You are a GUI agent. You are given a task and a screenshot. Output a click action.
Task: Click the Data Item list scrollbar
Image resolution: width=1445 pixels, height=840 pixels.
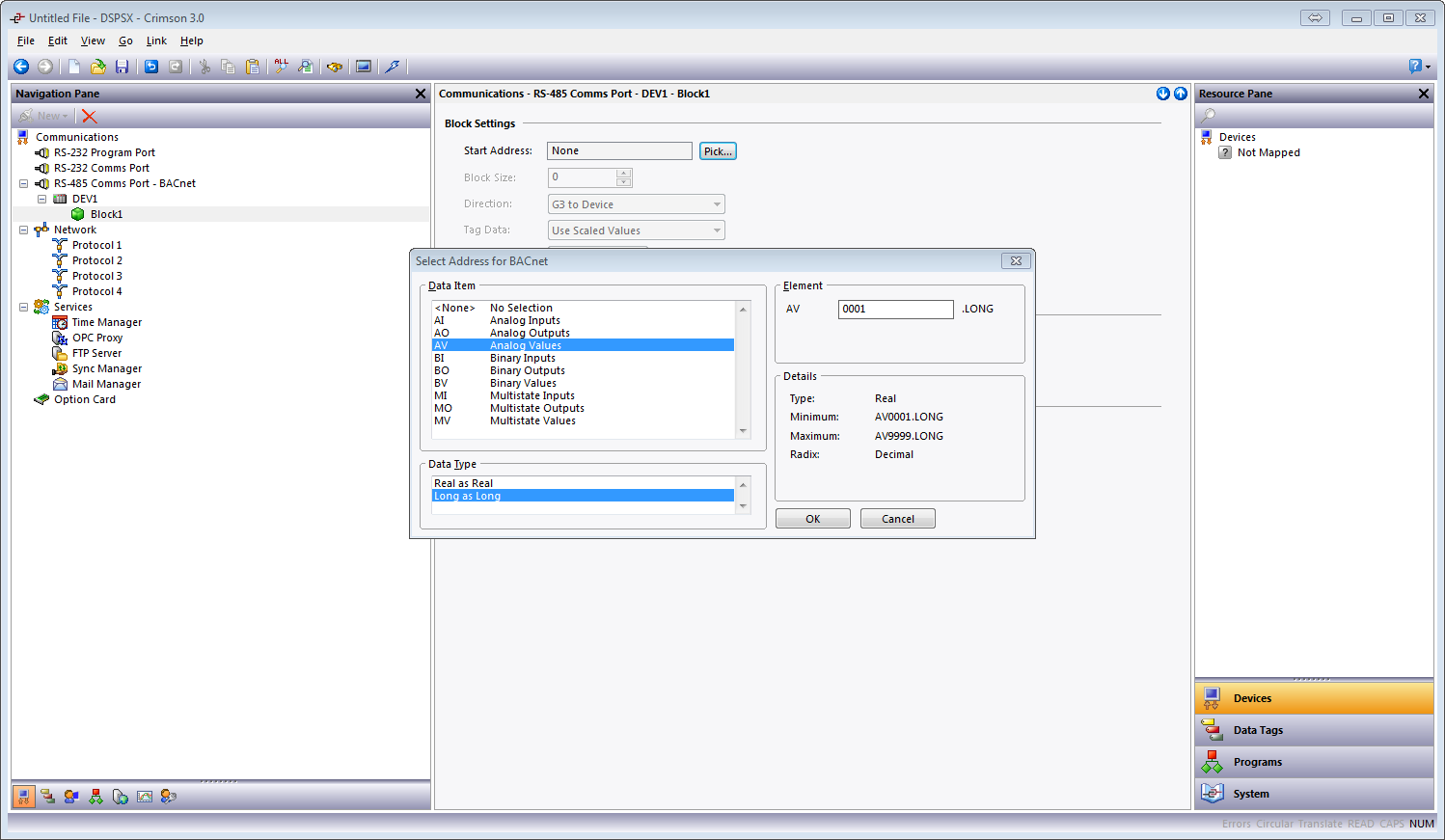pyautogui.click(x=743, y=369)
